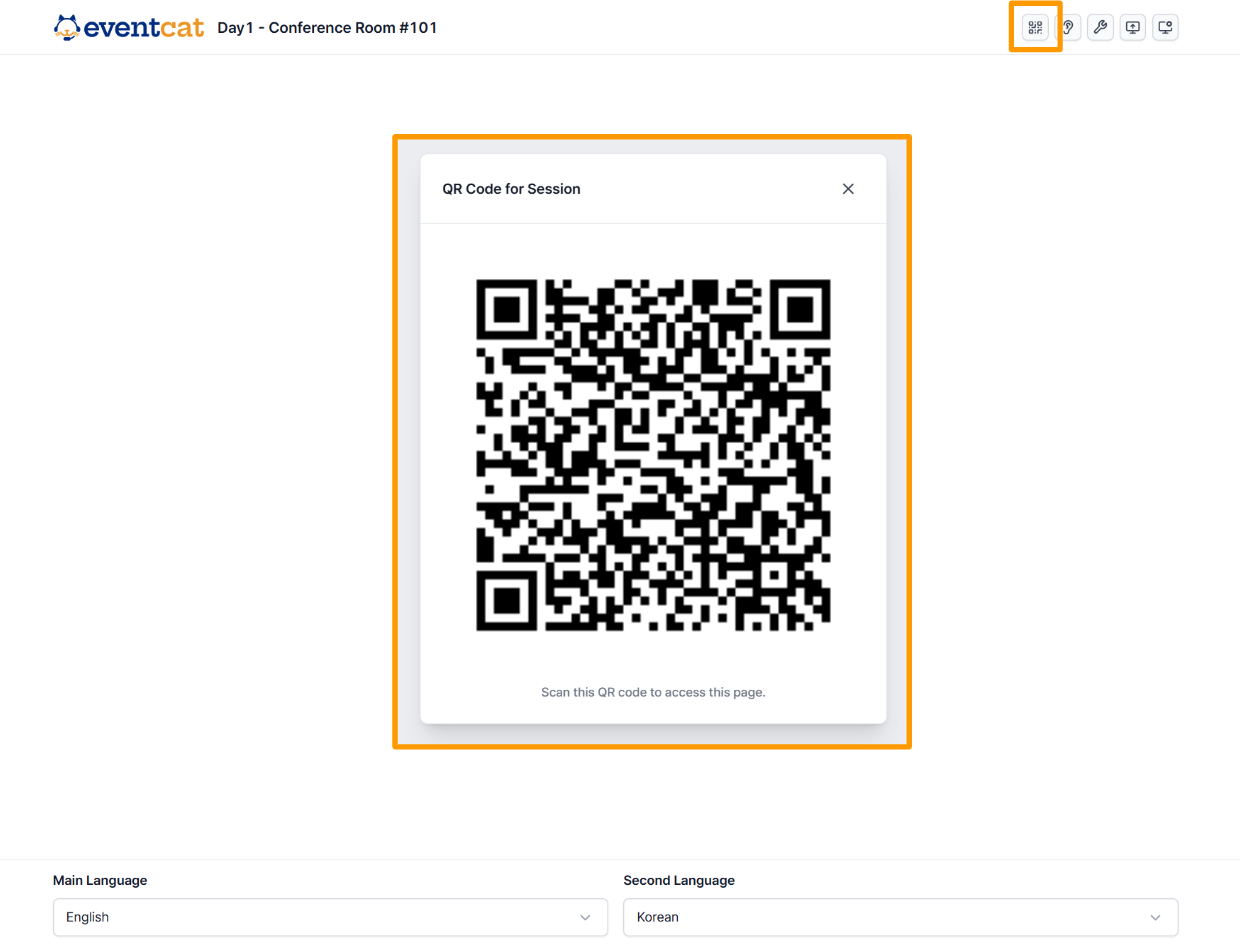Click the 'Main Language' label

(100, 881)
